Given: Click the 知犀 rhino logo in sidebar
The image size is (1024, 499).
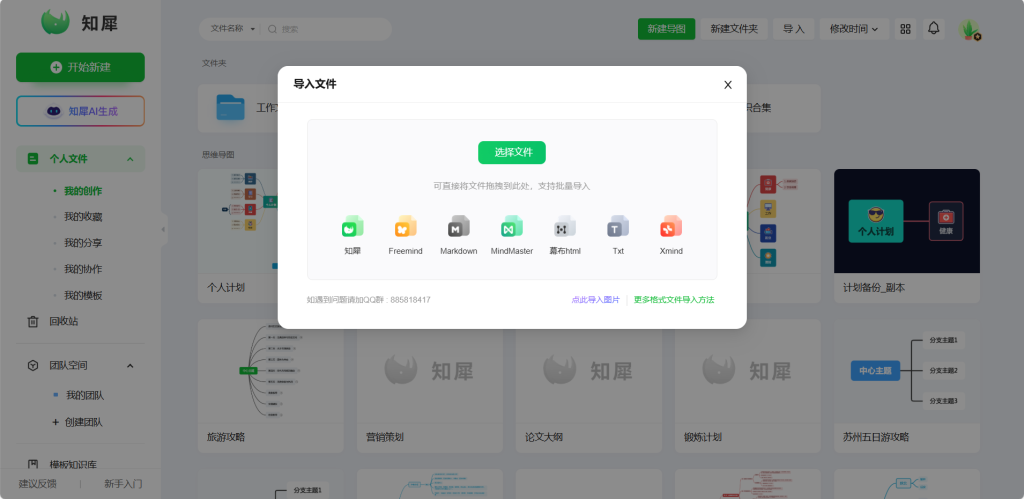Looking at the screenshot, I should 56,22.
